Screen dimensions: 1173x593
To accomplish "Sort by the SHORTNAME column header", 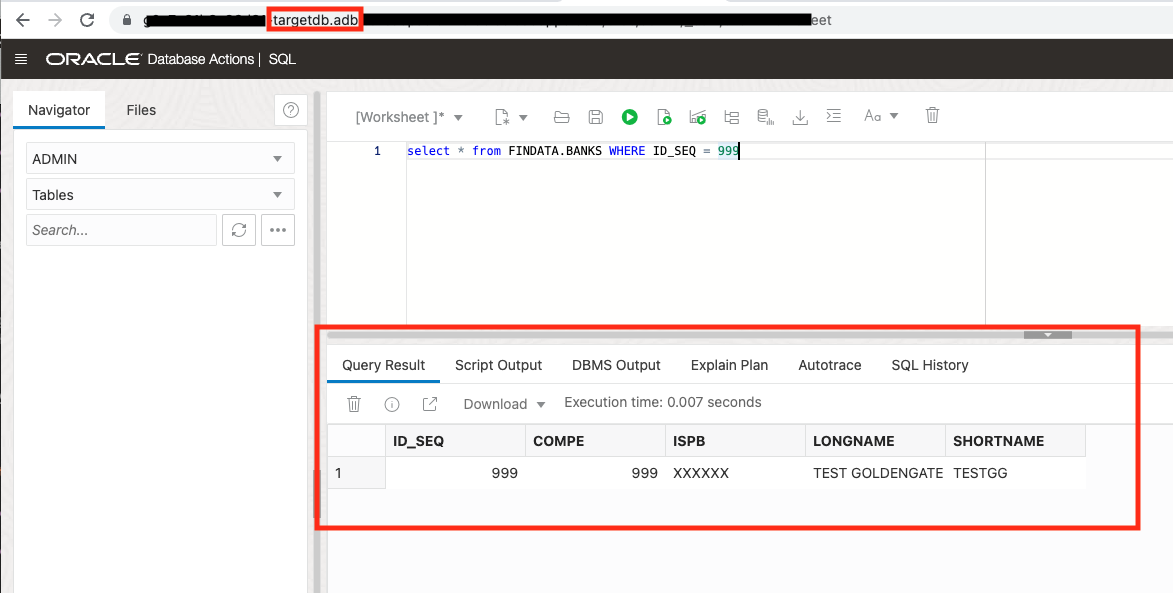I will (1015, 441).
